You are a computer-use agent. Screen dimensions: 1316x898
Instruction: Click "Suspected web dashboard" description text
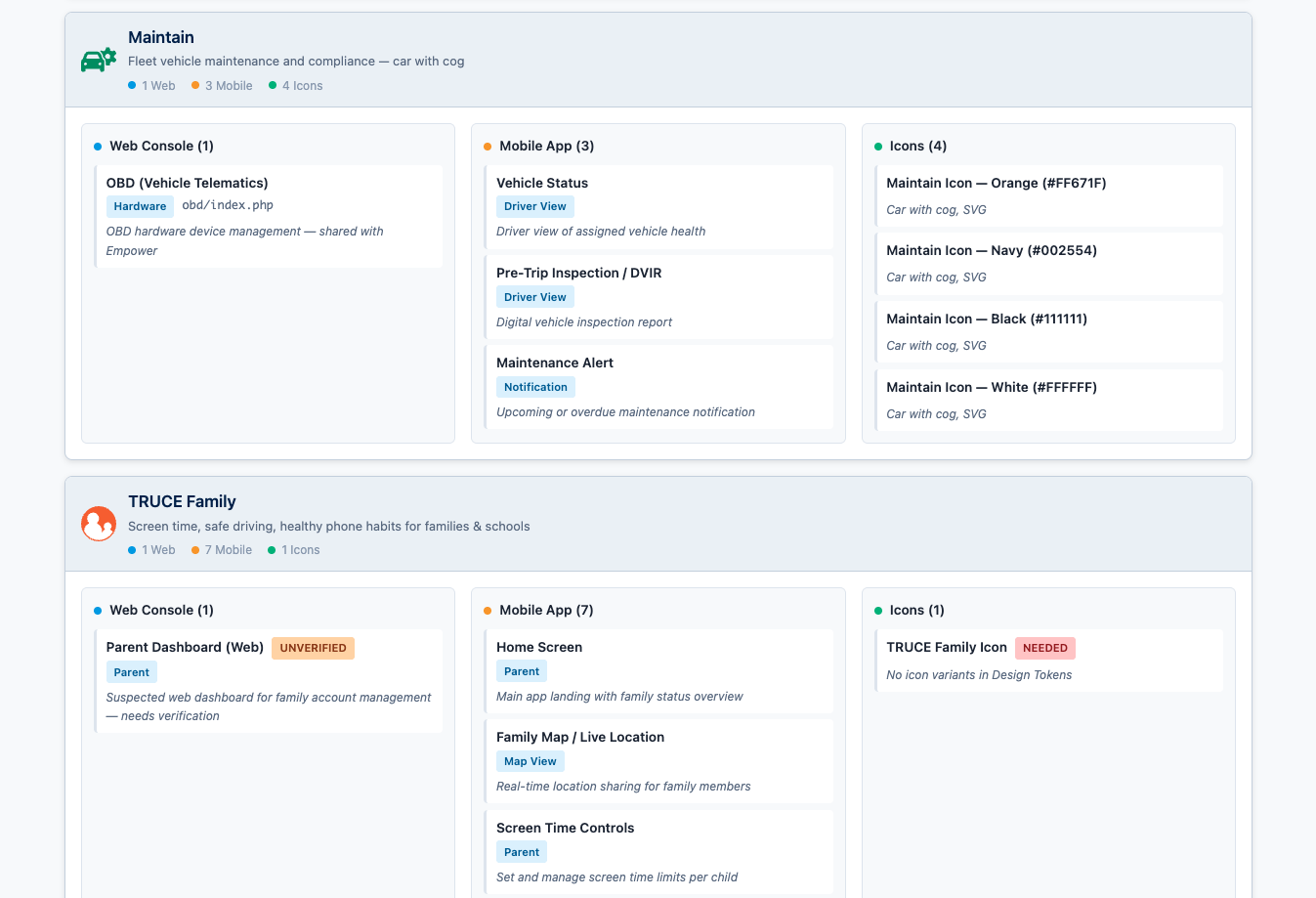pyautogui.click(x=269, y=706)
